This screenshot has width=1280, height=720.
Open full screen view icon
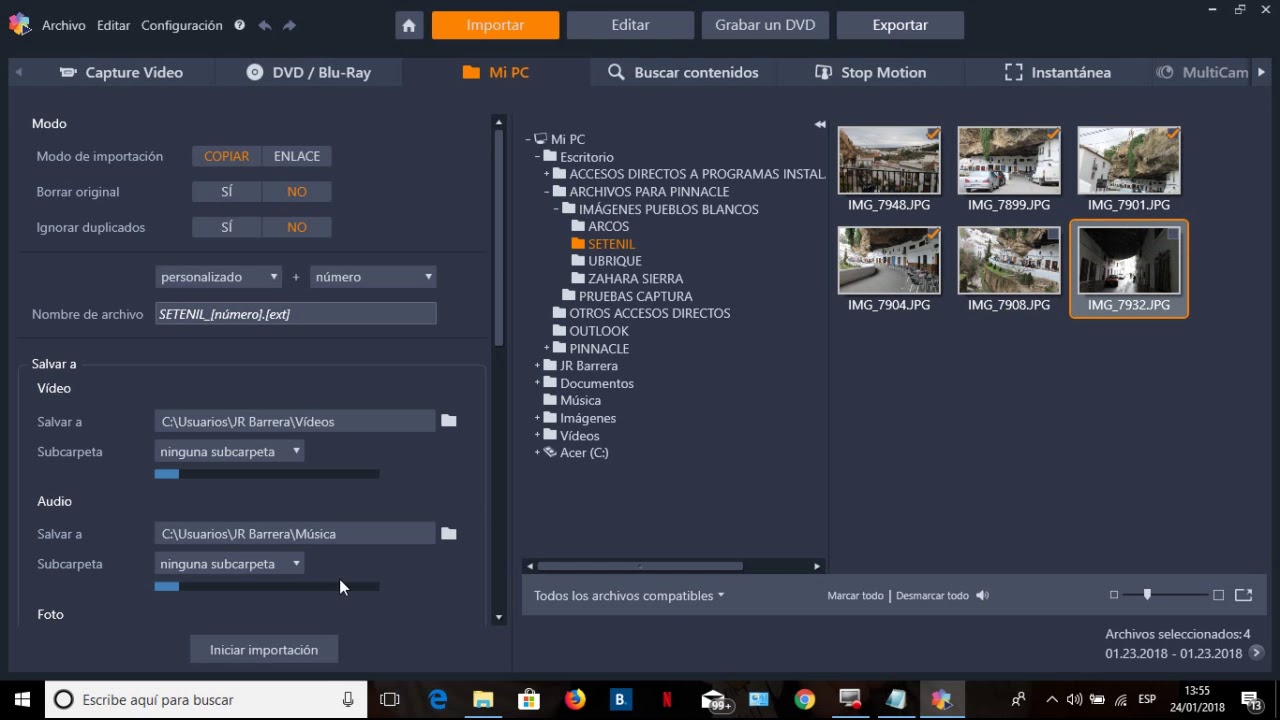click(1243, 595)
